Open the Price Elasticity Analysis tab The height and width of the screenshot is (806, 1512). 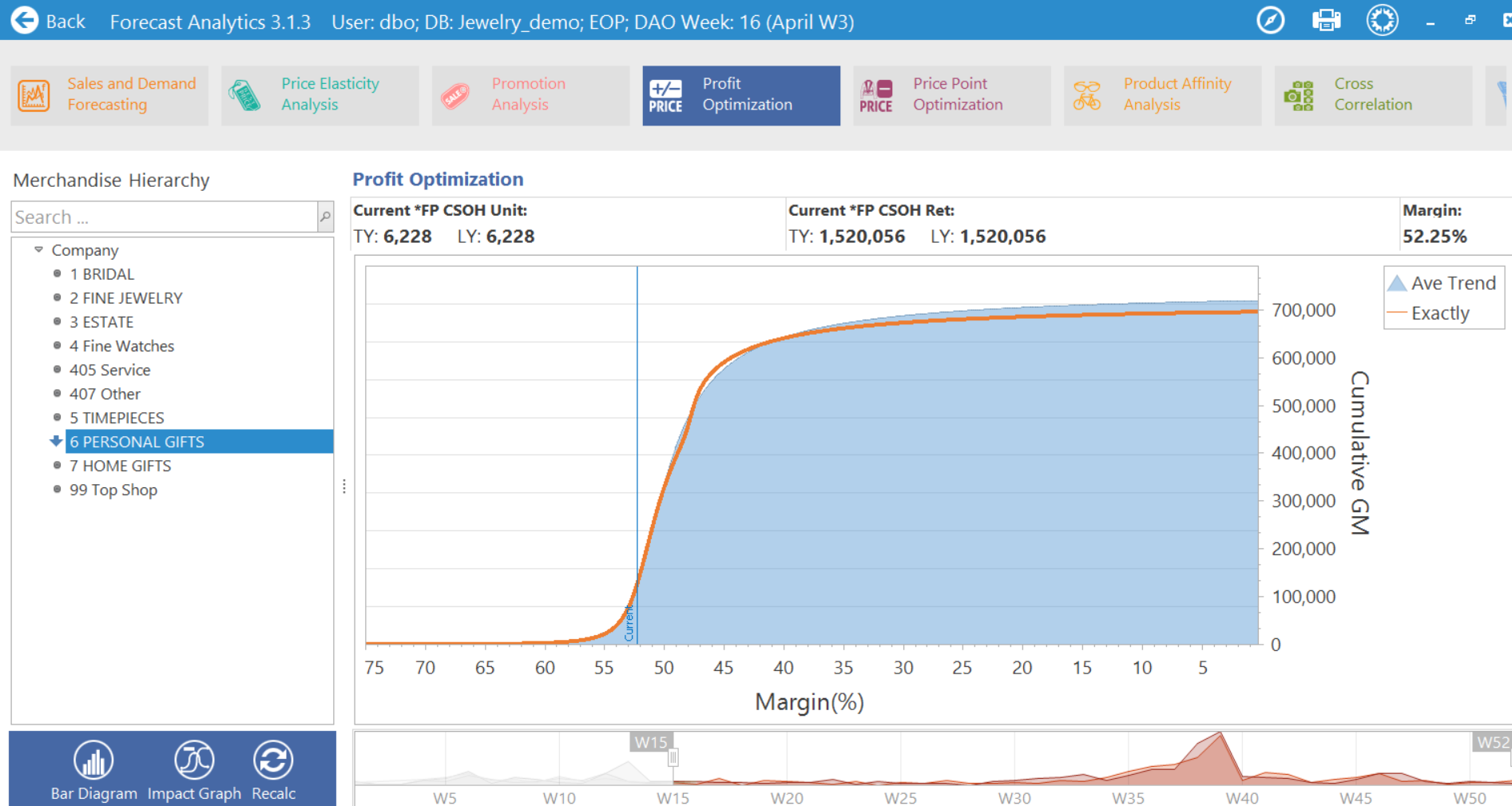tap(320, 95)
